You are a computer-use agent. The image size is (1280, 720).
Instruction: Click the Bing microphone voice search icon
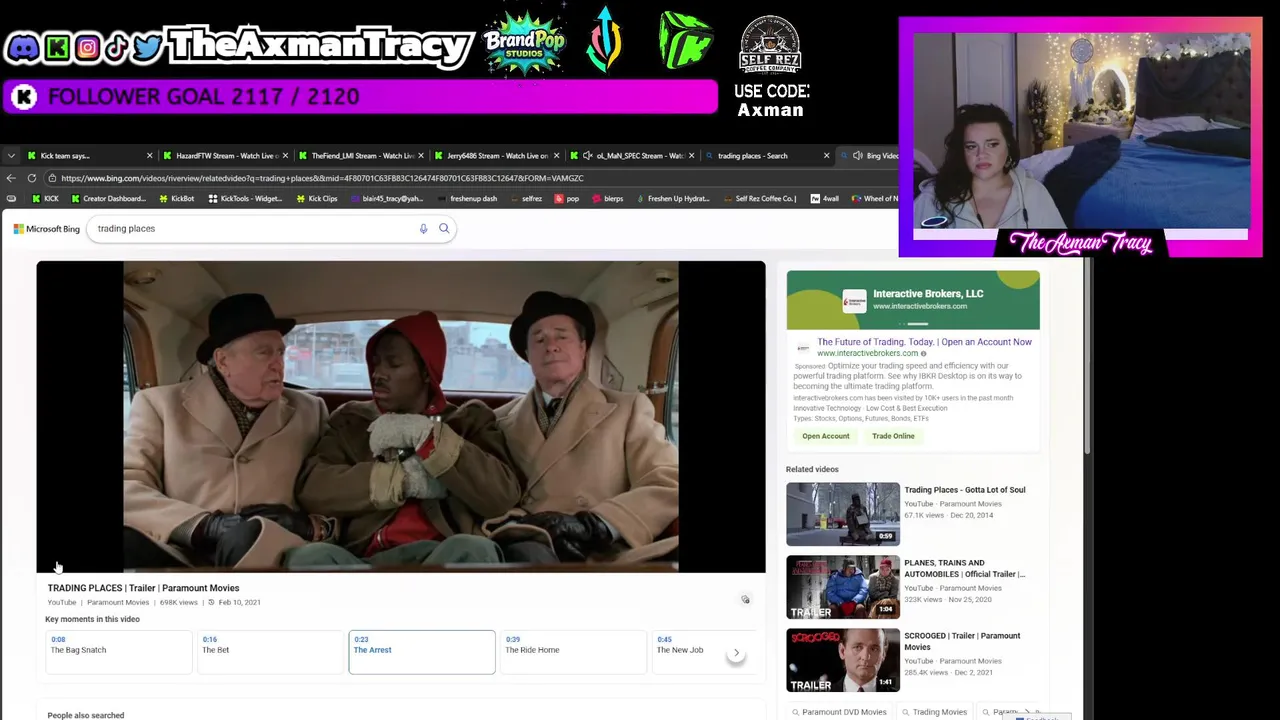pos(423,229)
